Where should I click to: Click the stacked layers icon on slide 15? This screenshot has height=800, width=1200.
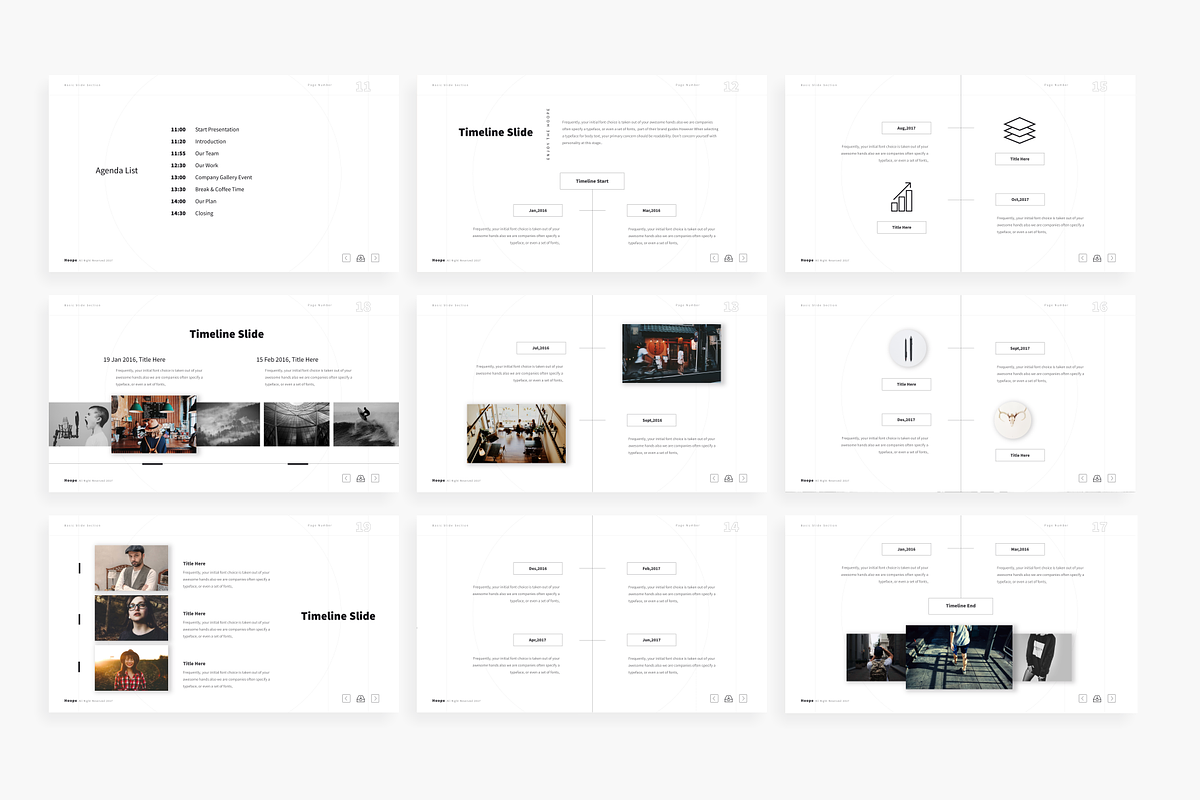pyautogui.click(x=1018, y=128)
